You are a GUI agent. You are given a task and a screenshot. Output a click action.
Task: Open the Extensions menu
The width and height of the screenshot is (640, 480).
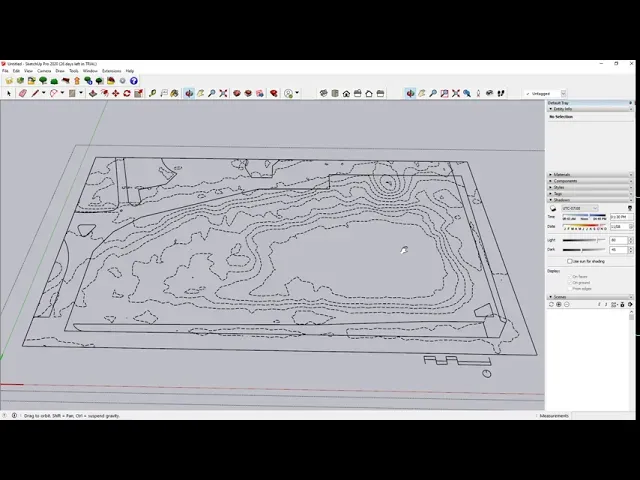point(111,71)
